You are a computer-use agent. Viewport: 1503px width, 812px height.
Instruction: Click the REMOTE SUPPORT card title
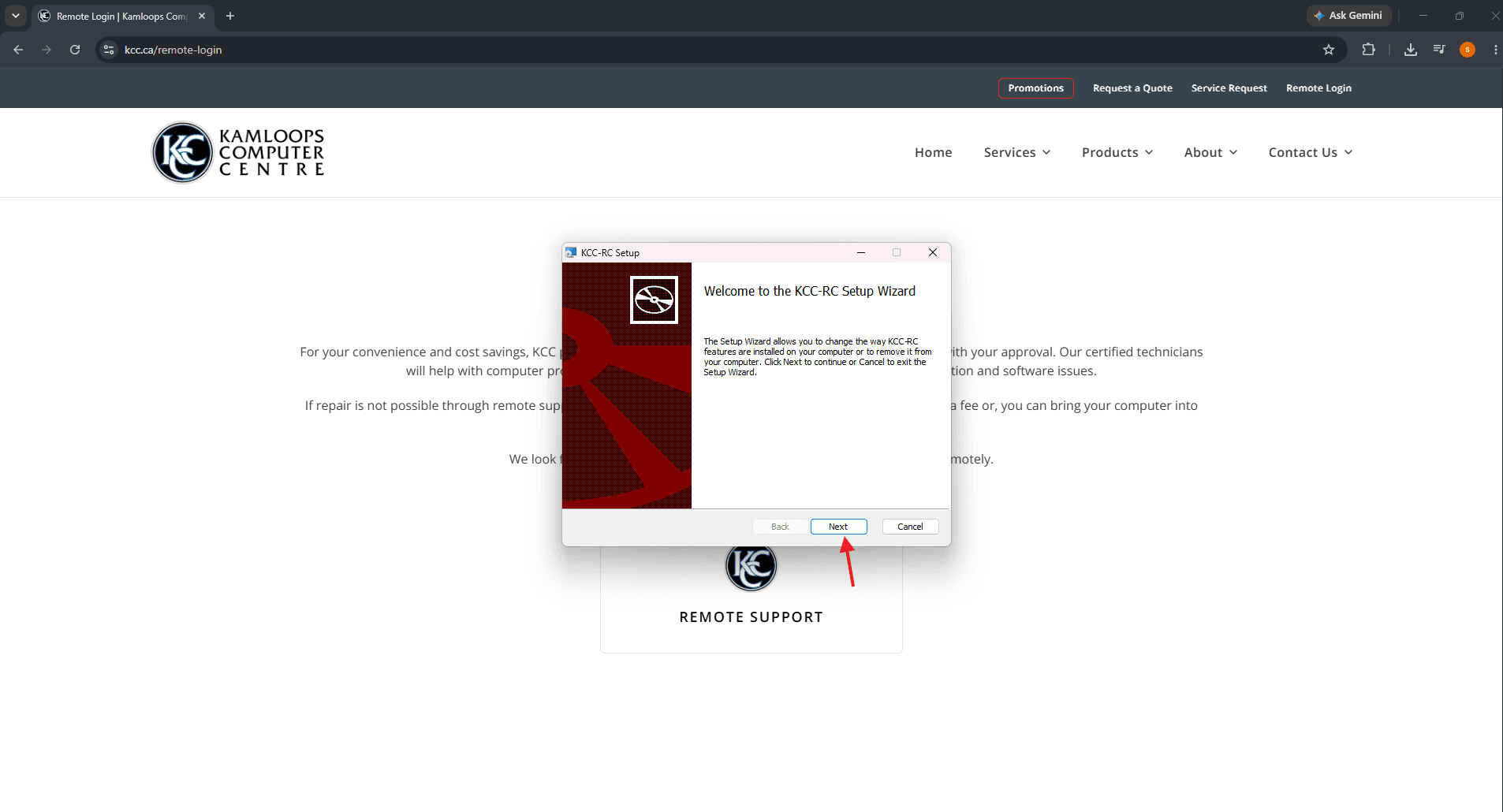[751, 617]
